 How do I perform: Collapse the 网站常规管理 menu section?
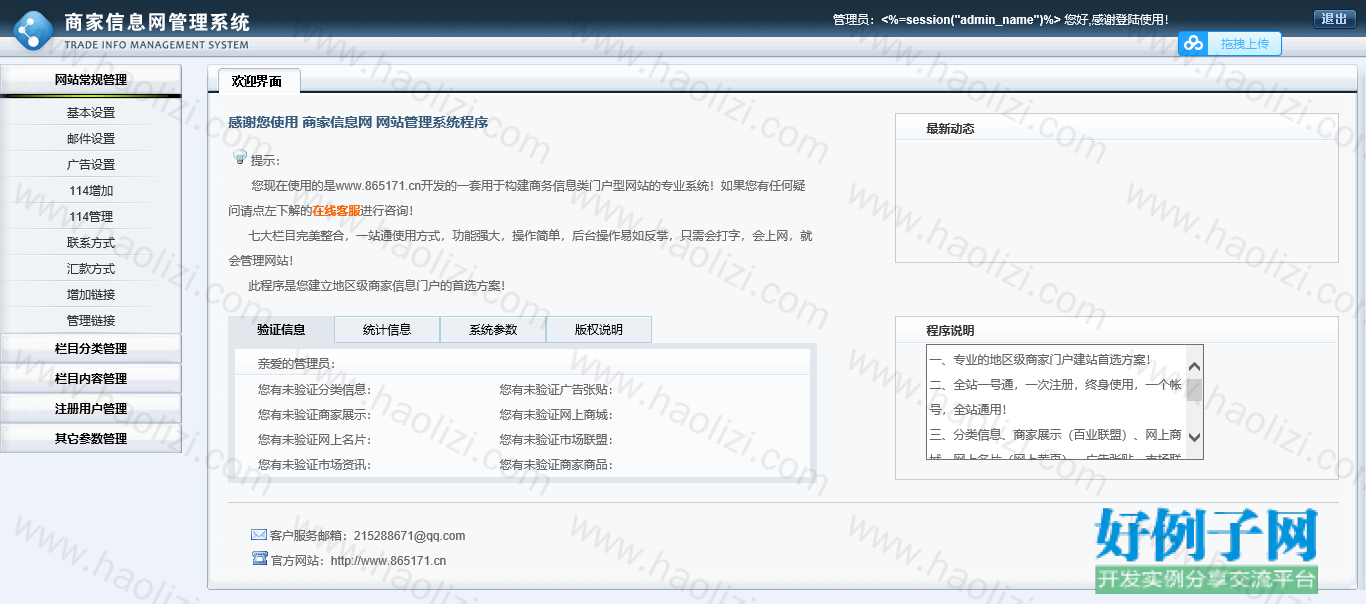[91, 80]
